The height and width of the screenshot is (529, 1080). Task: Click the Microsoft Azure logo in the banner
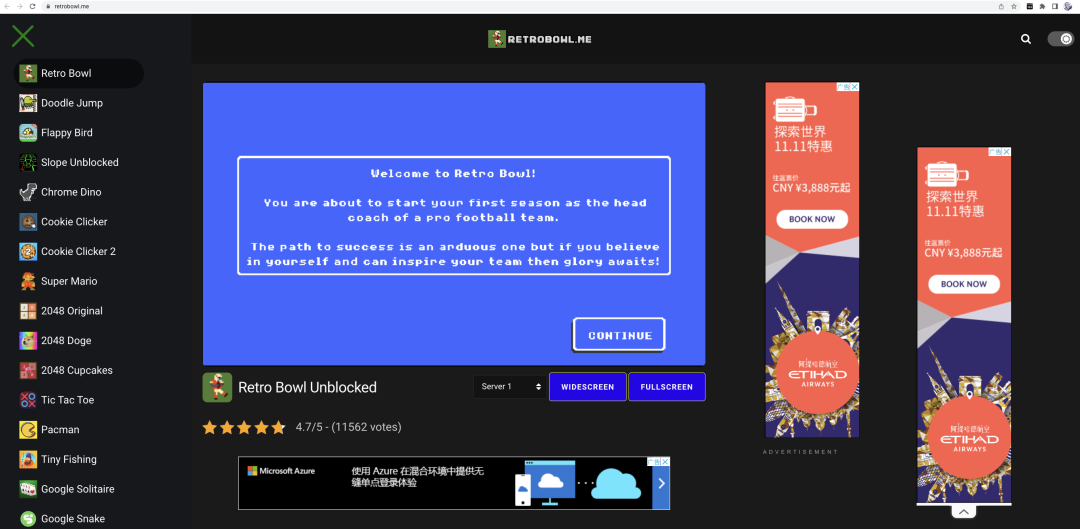coord(282,471)
